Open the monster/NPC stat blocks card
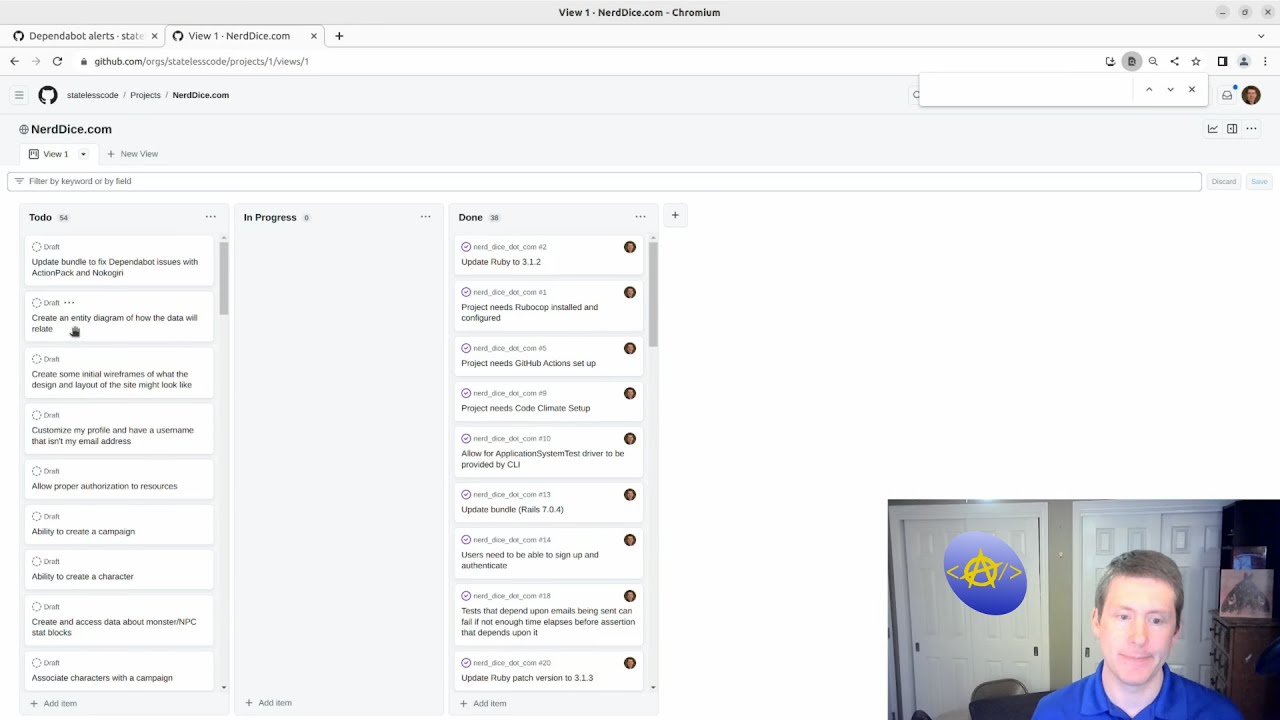 click(x=119, y=621)
